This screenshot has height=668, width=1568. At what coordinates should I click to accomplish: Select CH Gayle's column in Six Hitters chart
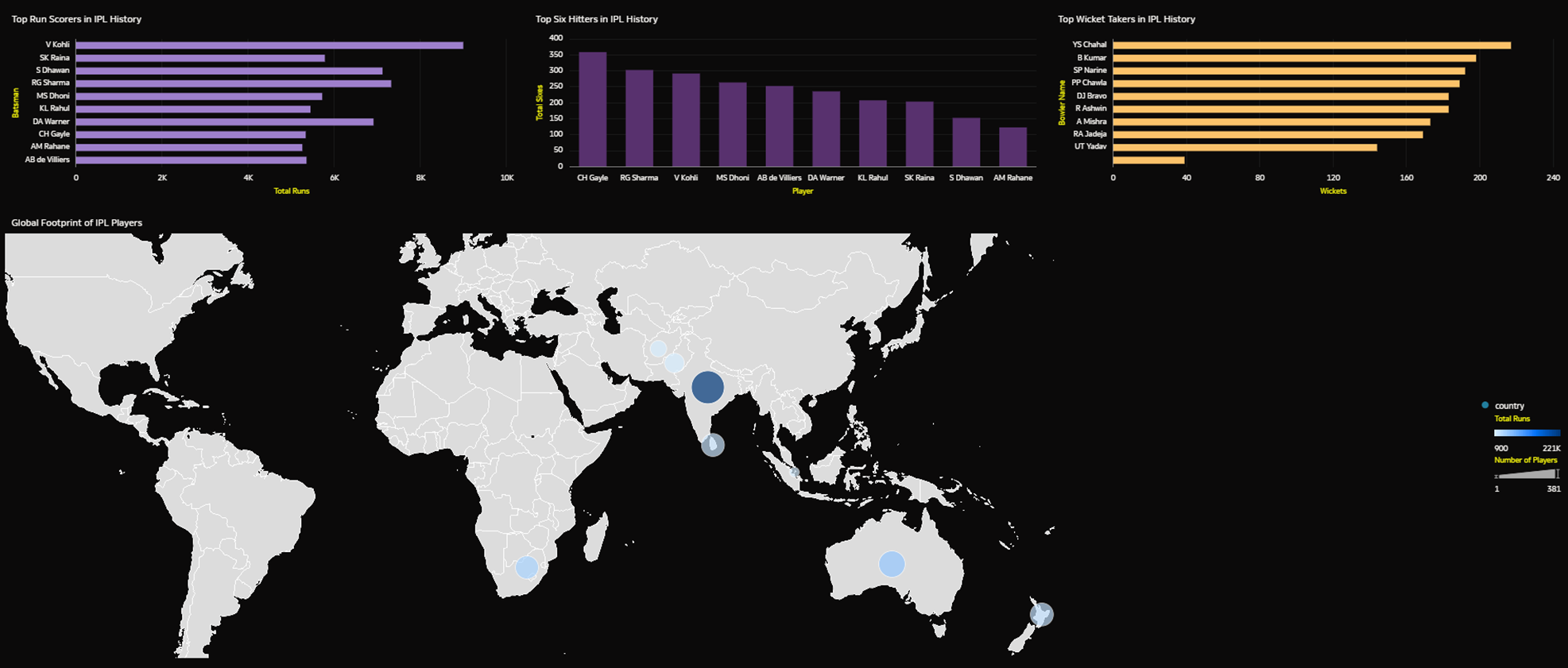[x=593, y=110]
